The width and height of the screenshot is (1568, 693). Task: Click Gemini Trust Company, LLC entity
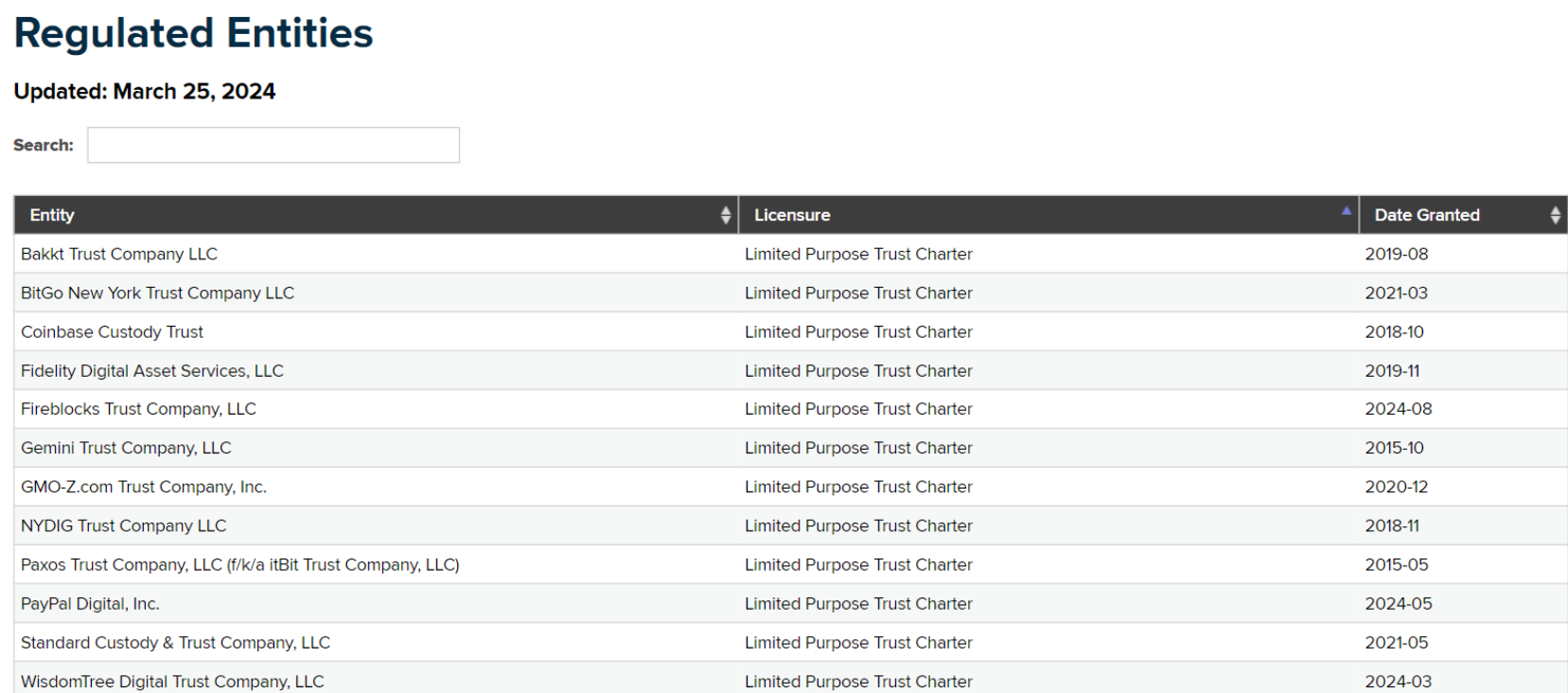tap(126, 448)
